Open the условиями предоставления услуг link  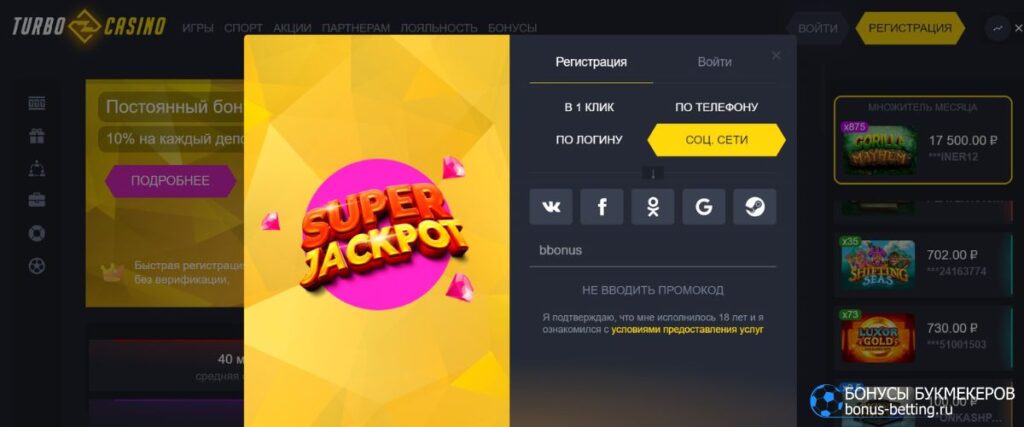687,330
